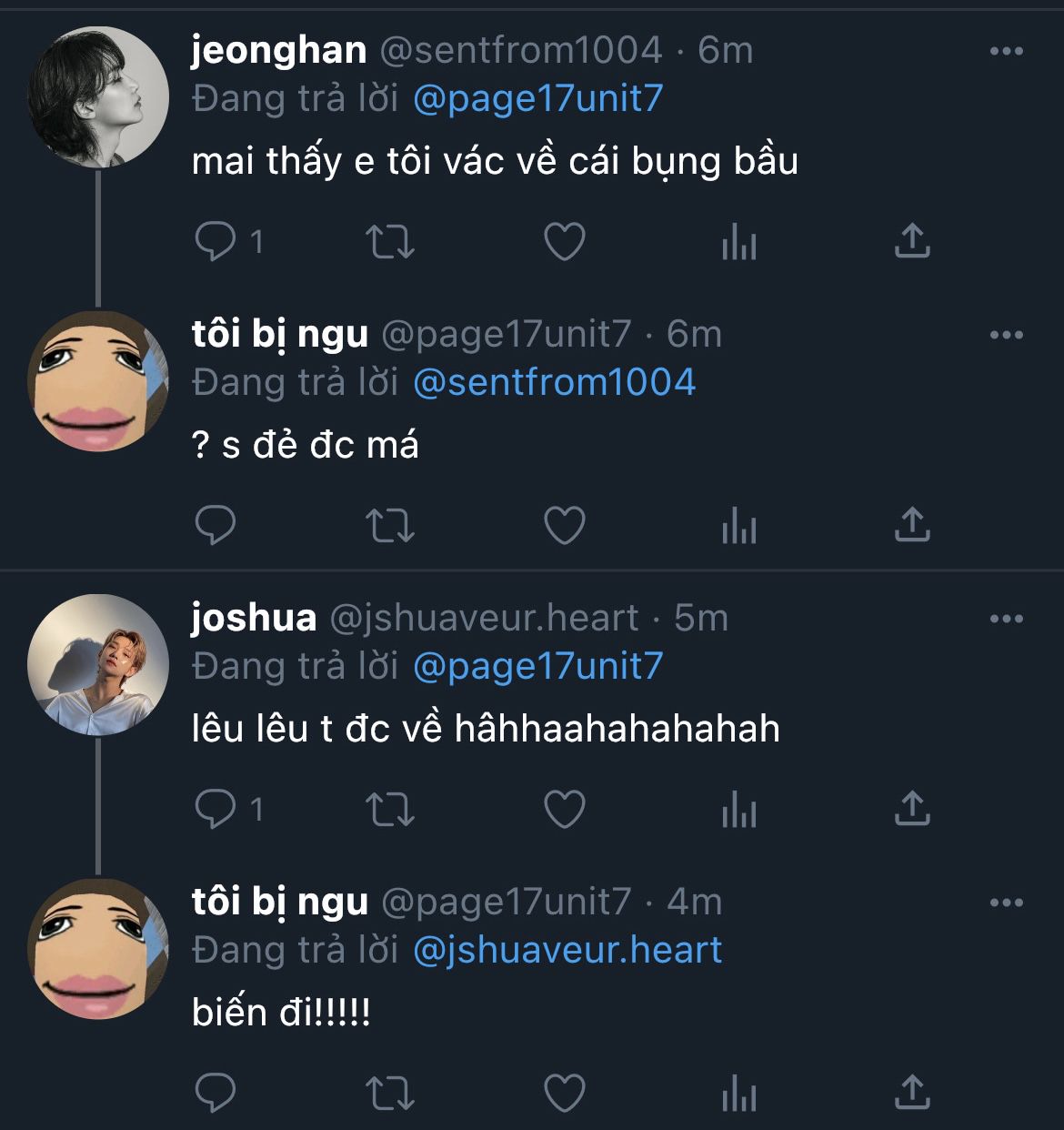Open more options on "? s đẻ đc má" tweet
Screen dimensions: 1064x1130
pyautogui.click(x=1006, y=335)
